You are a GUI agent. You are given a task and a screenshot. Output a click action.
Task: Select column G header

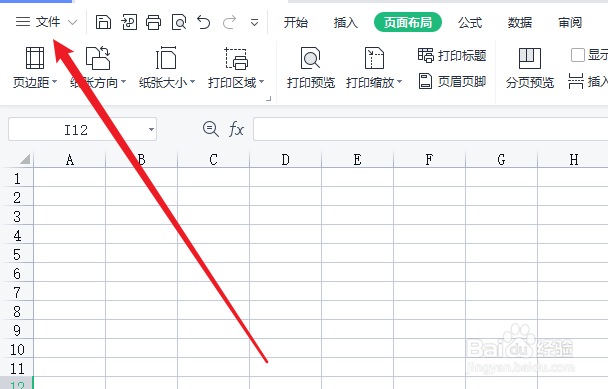pyautogui.click(x=501, y=159)
